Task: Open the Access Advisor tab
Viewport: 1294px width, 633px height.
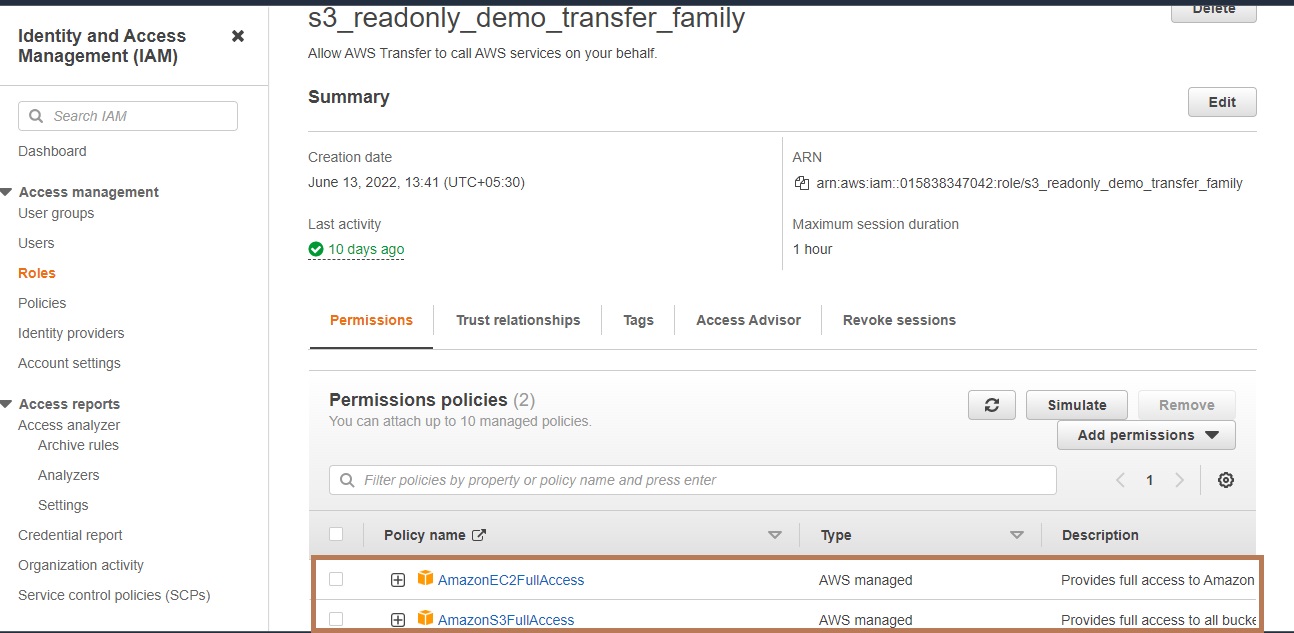Action: click(748, 320)
